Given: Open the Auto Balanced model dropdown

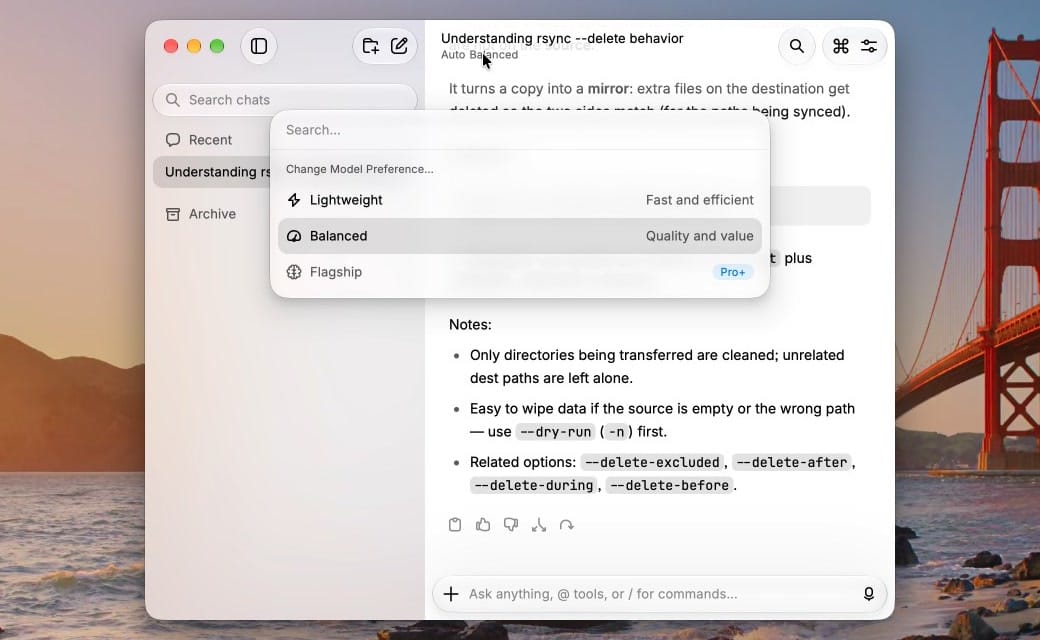Looking at the screenshot, I should tap(480, 54).
